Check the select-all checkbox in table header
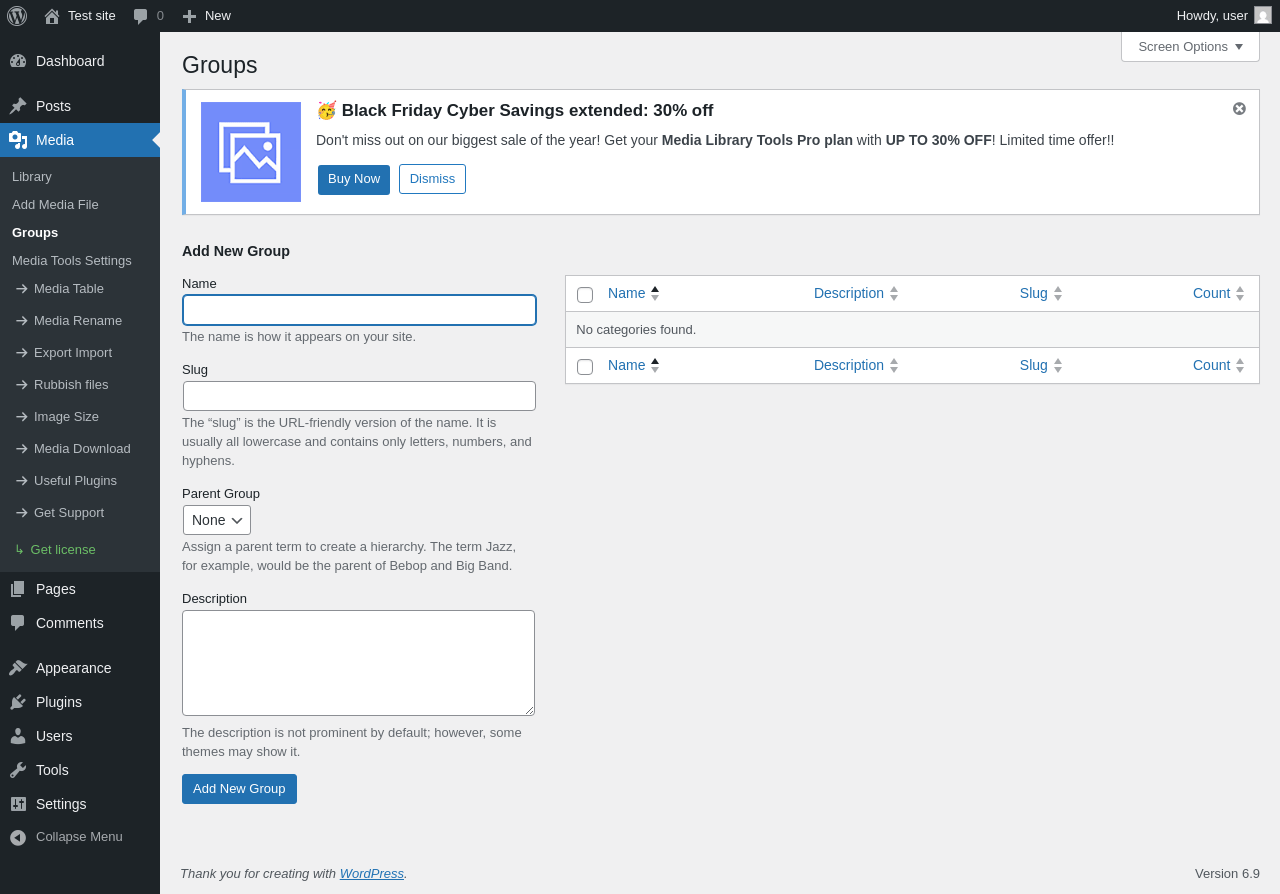The height and width of the screenshot is (894, 1280). 585,295
